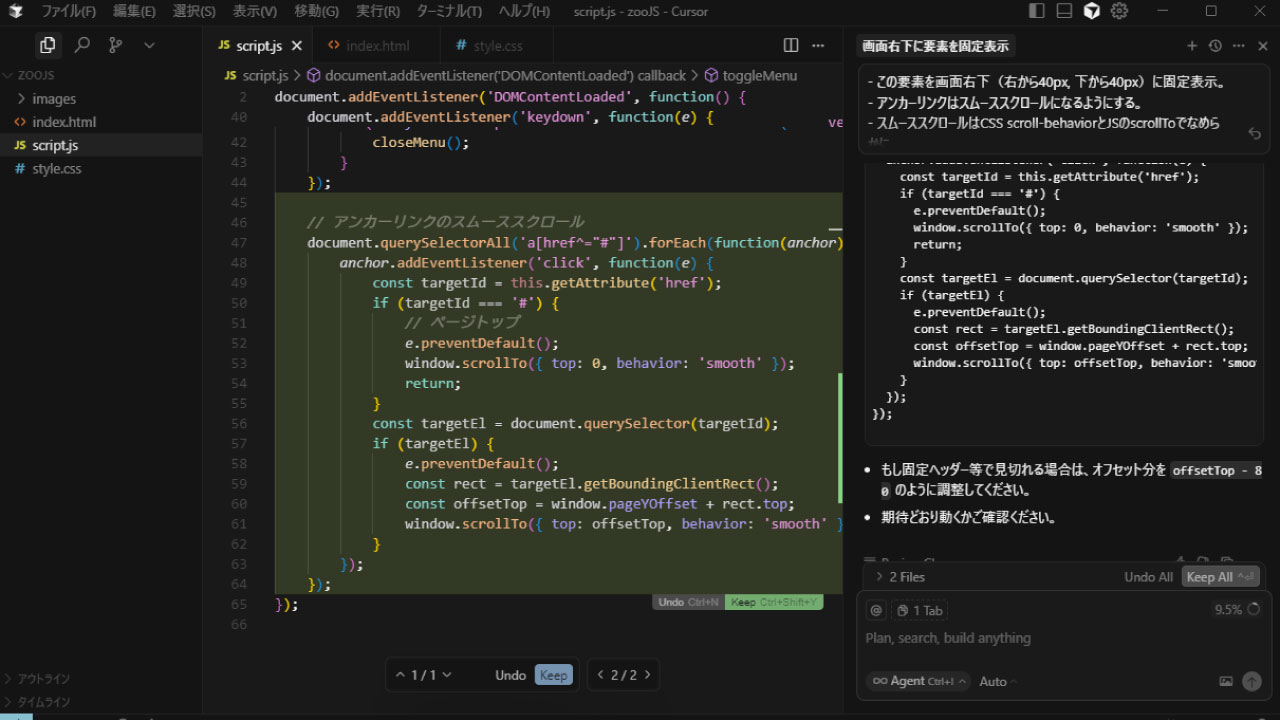Open style.css in the explorer tree
Image resolution: width=1280 pixels, height=720 pixels.
tap(101, 169)
